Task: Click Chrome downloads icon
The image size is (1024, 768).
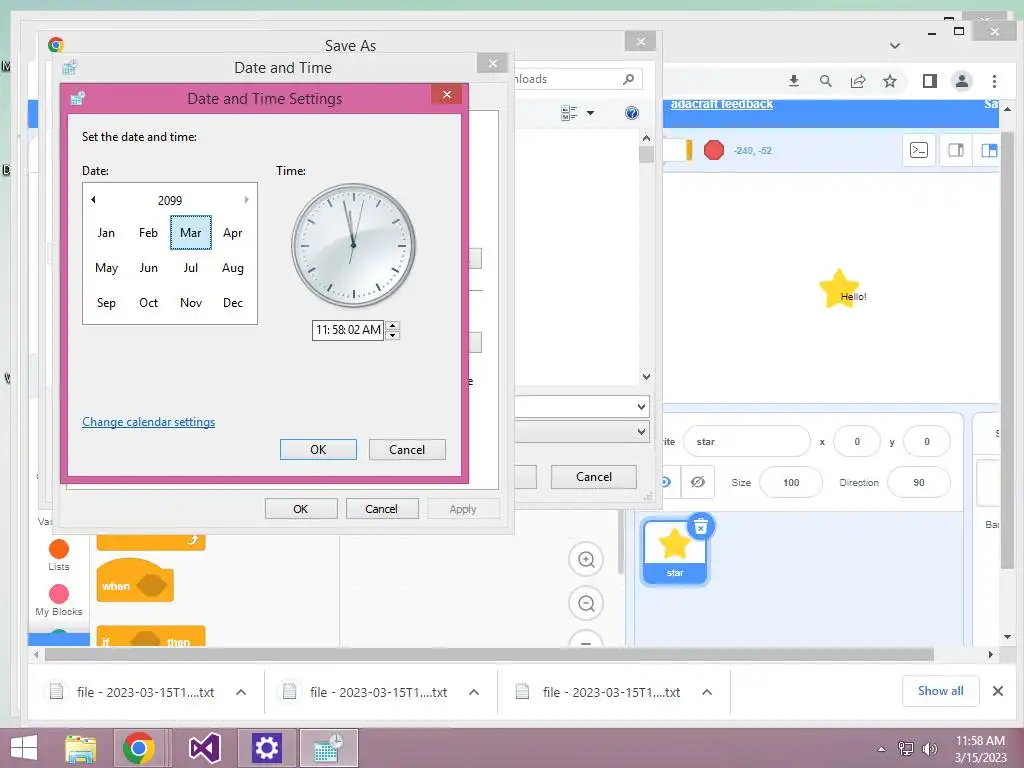Action: (793, 81)
